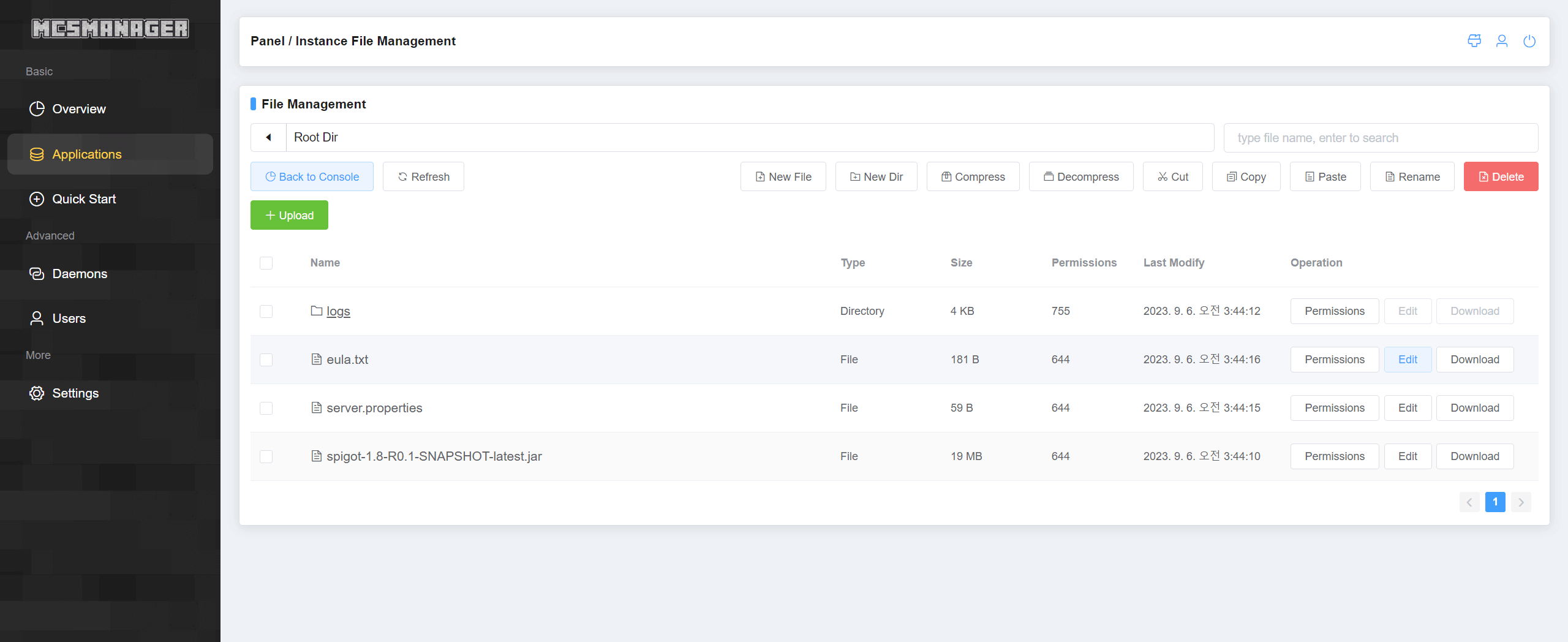The width and height of the screenshot is (1568, 642).
Task: Open Settings in the sidebar
Action: (110, 393)
